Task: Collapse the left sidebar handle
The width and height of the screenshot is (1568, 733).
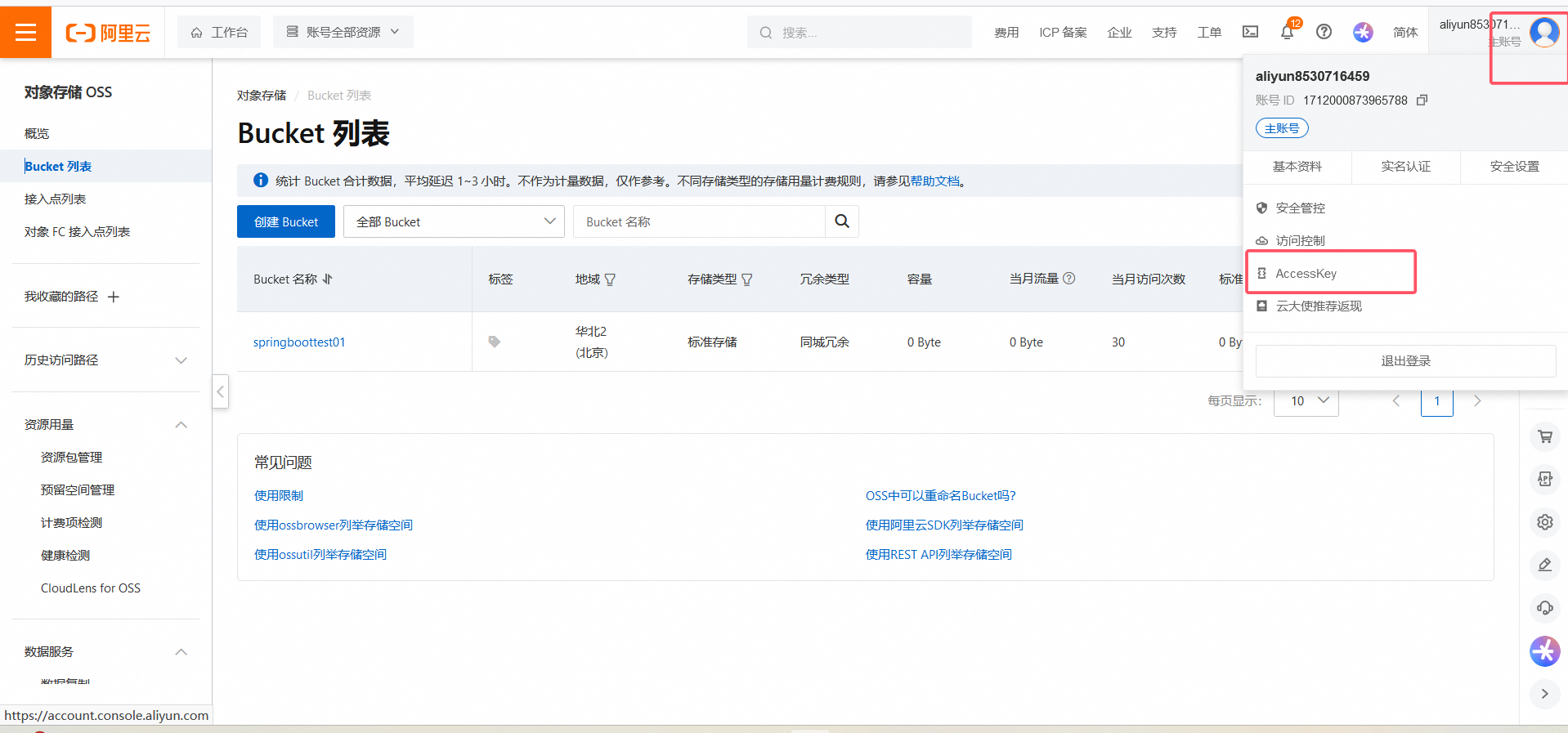Action: coord(220,391)
